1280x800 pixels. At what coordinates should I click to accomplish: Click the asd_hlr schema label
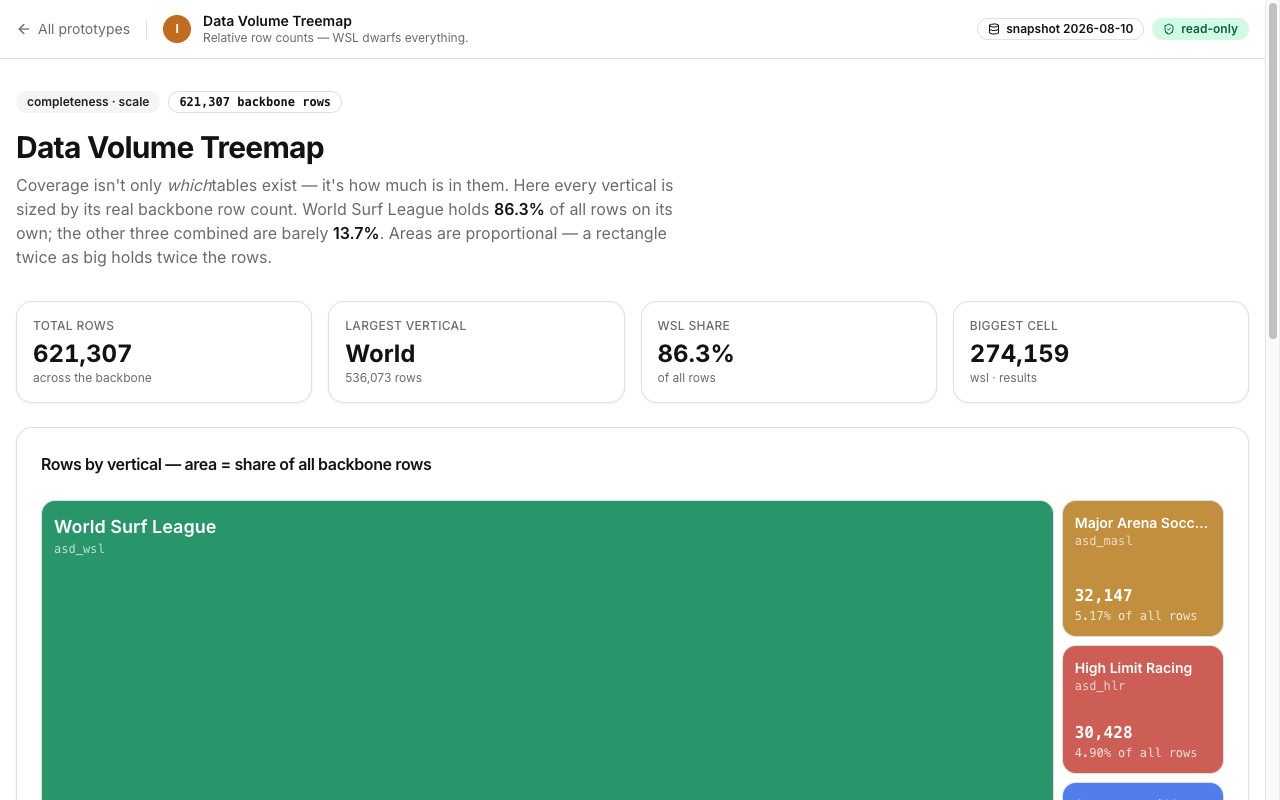coord(1100,686)
